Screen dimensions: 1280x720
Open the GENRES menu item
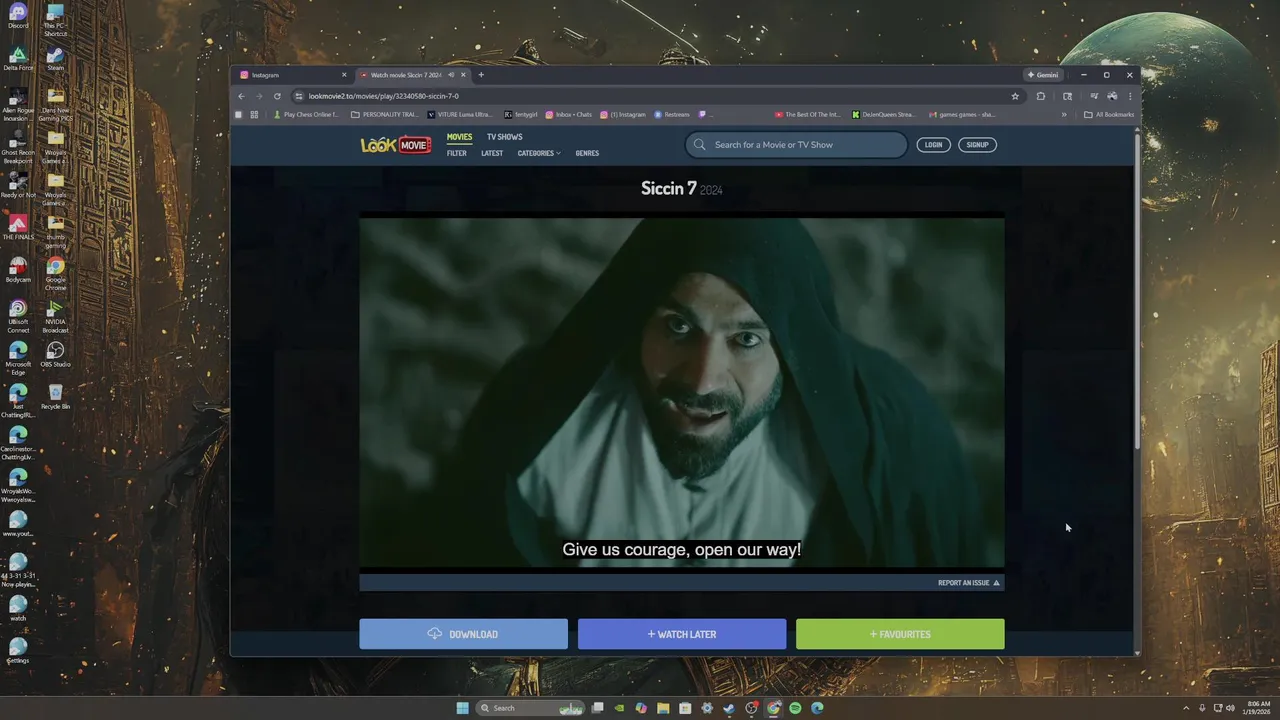587,153
